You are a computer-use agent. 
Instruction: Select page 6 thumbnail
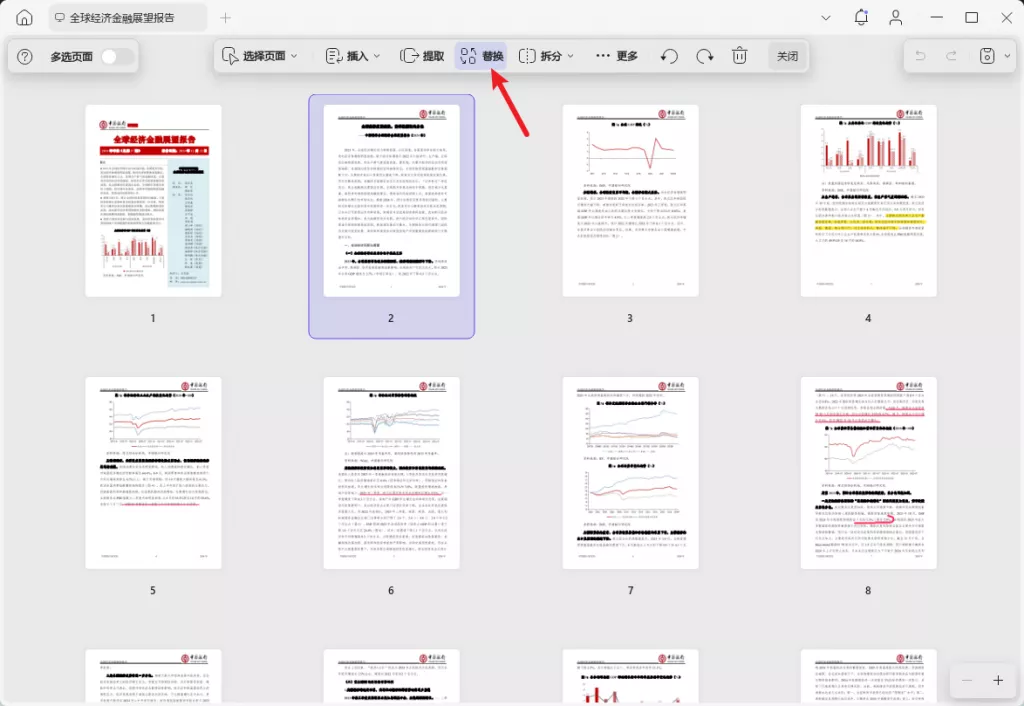tap(391, 474)
